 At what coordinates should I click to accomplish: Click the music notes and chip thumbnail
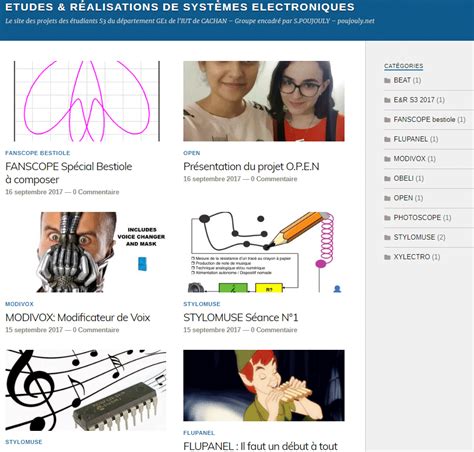(86, 390)
